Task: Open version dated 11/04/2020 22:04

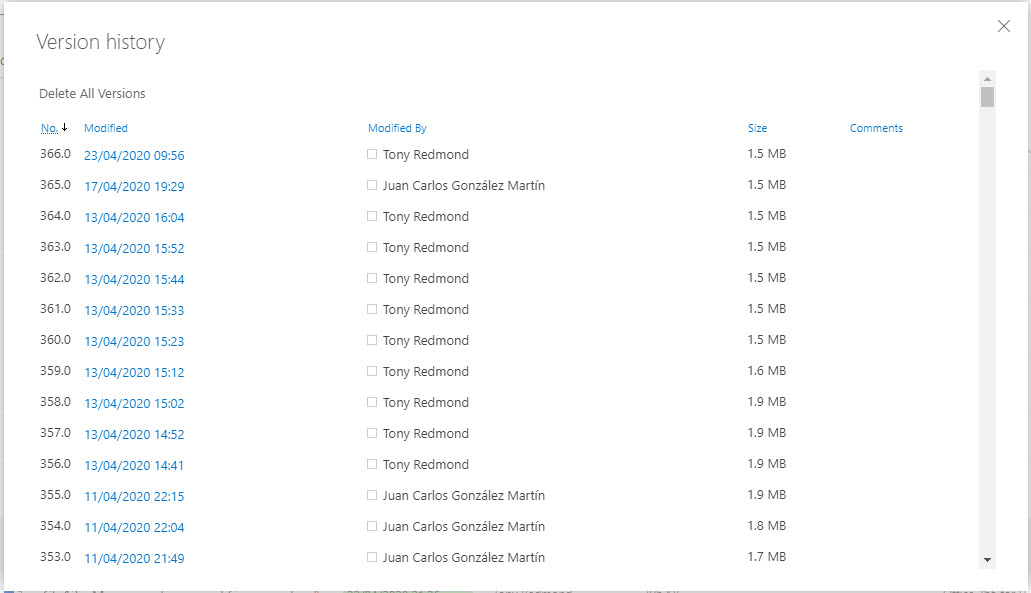Action: tap(134, 527)
